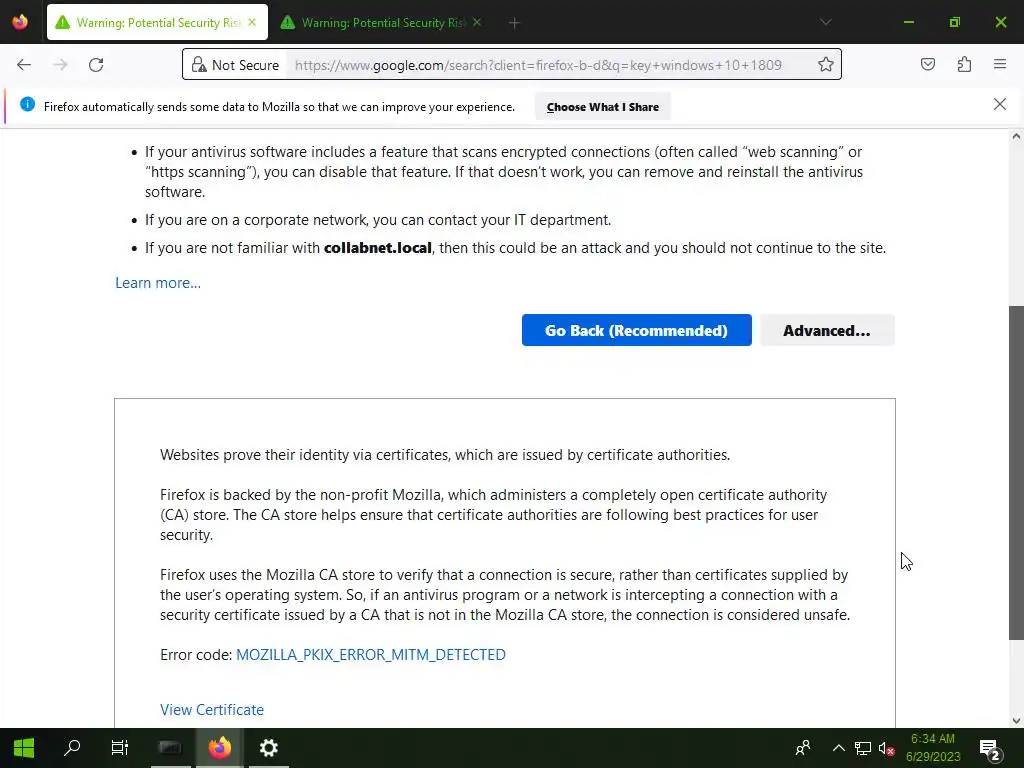1024x768 pixels.
Task: Dismiss the data sharing notification bar
Action: coord(1000,104)
